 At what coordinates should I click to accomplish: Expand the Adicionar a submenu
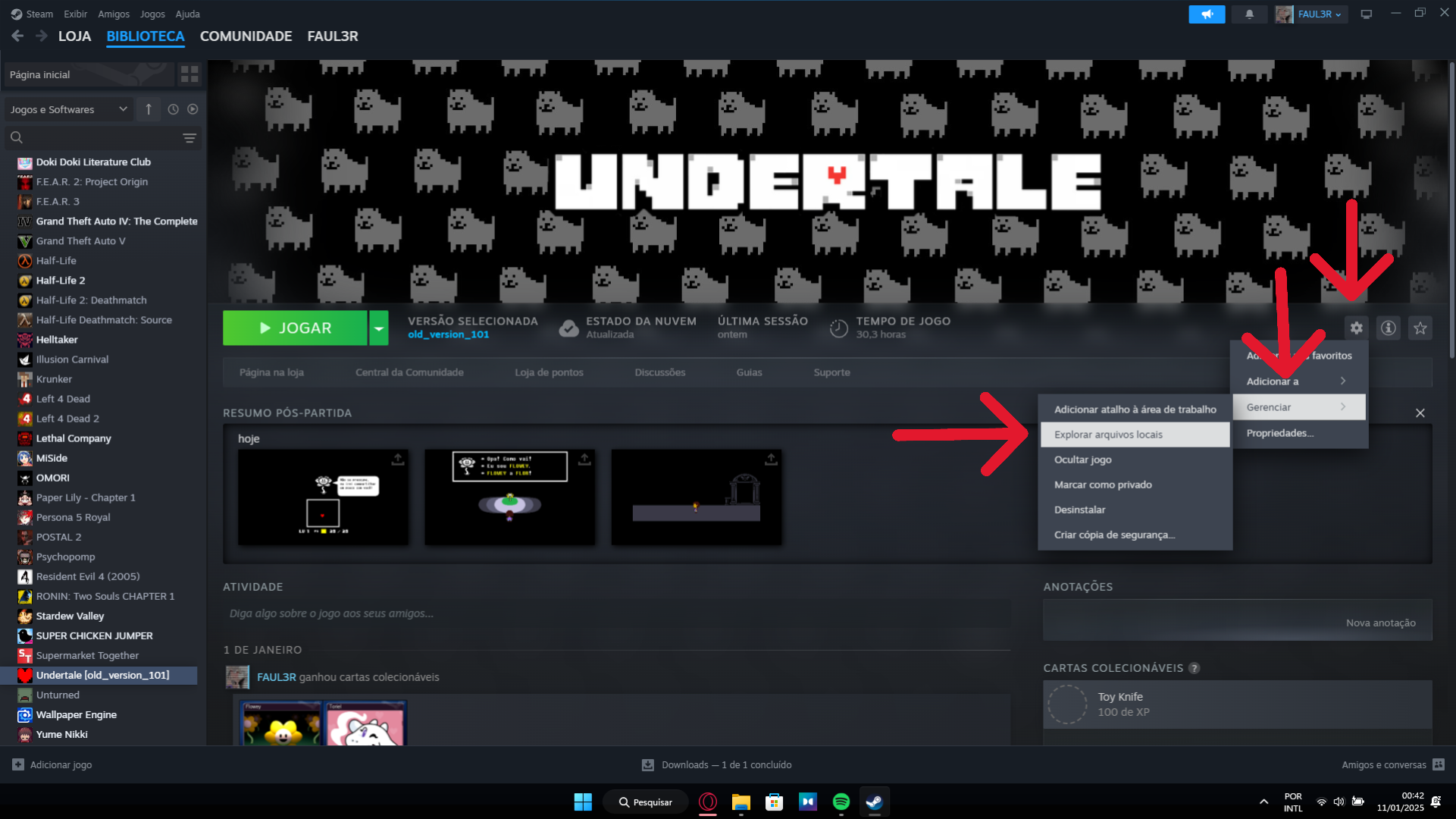click(x=1299, y=381)
